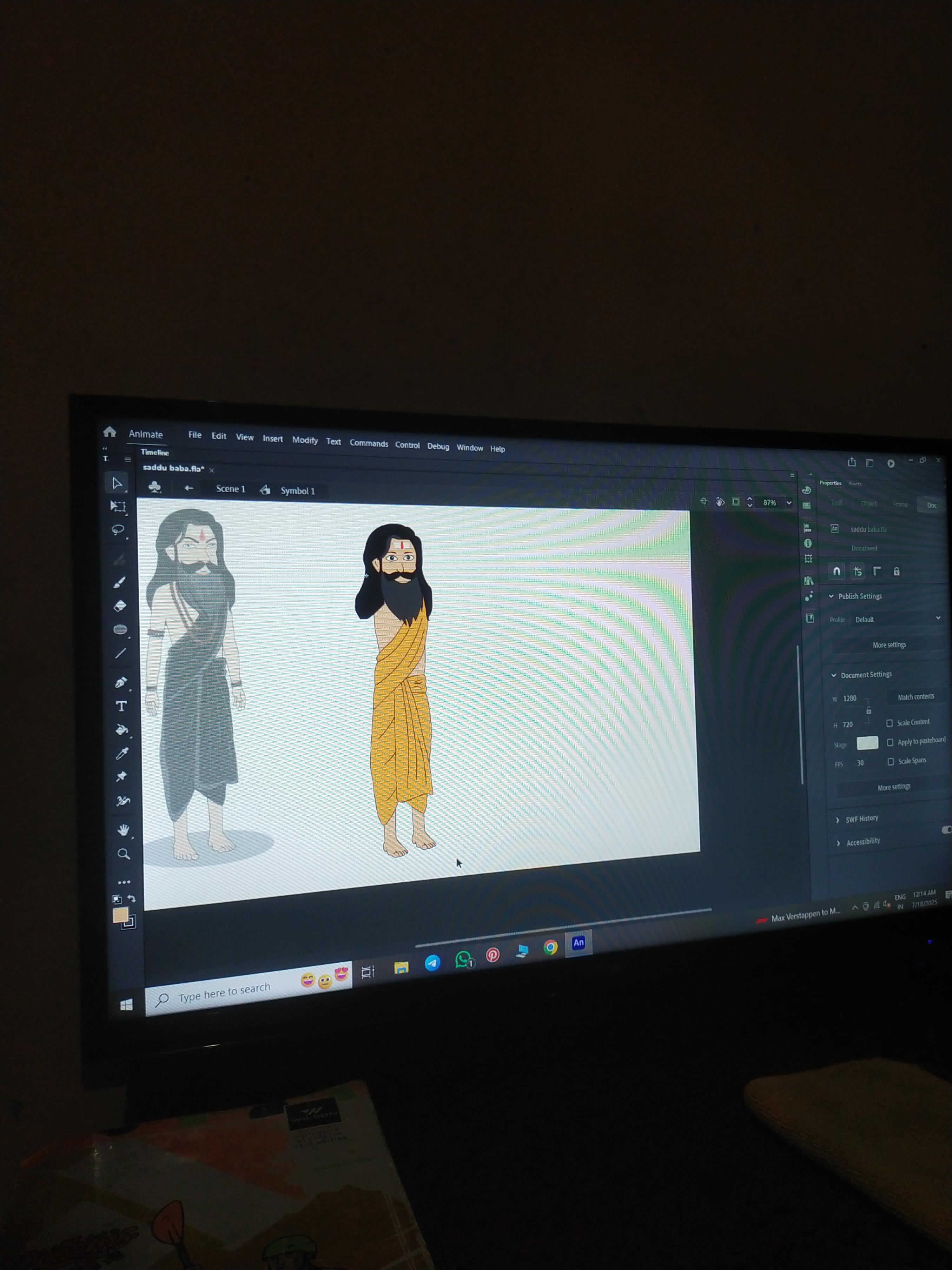Select the Paint Bucket tool
This screenshot has width=952, height=1270.
click(122, 730)
